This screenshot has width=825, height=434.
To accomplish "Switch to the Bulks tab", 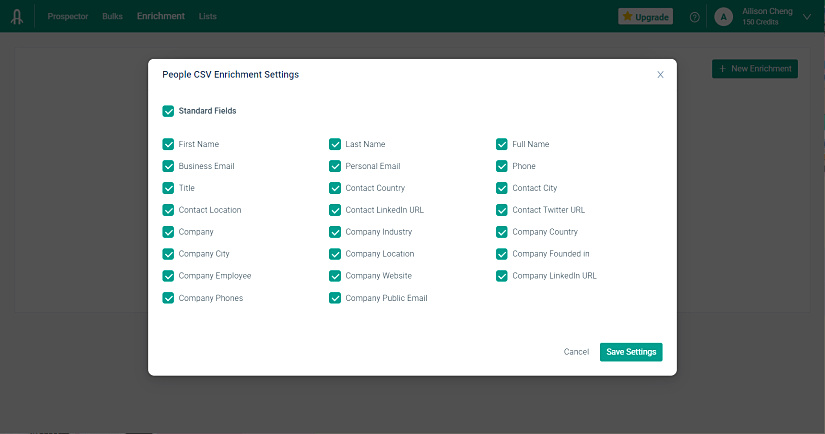I will click(x=112, y=17).
